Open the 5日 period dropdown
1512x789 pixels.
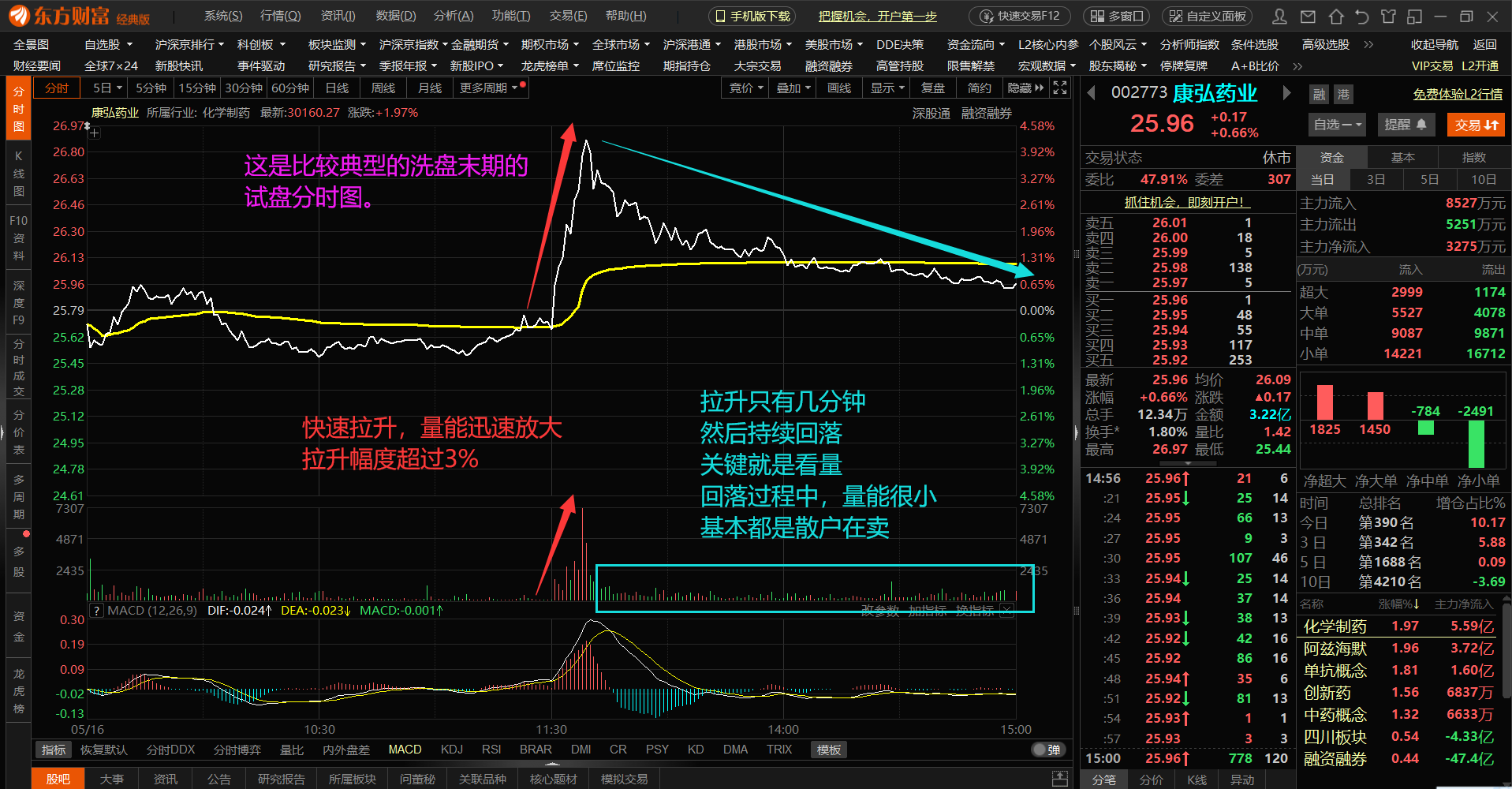pyautogui.click(x=108, y=88)
